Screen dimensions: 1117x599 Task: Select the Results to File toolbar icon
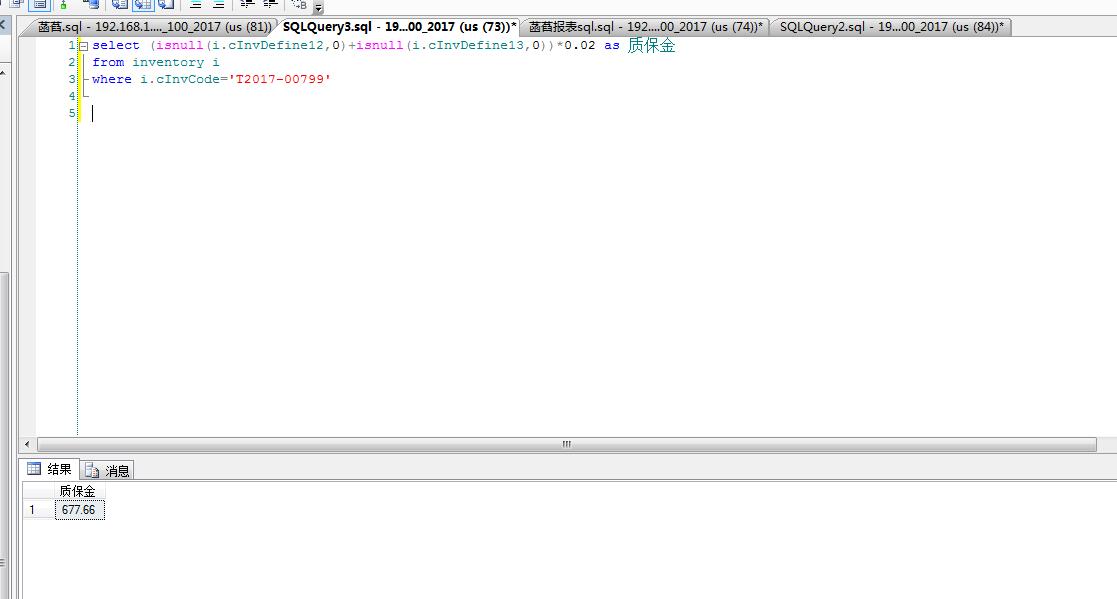coord(166,4)
